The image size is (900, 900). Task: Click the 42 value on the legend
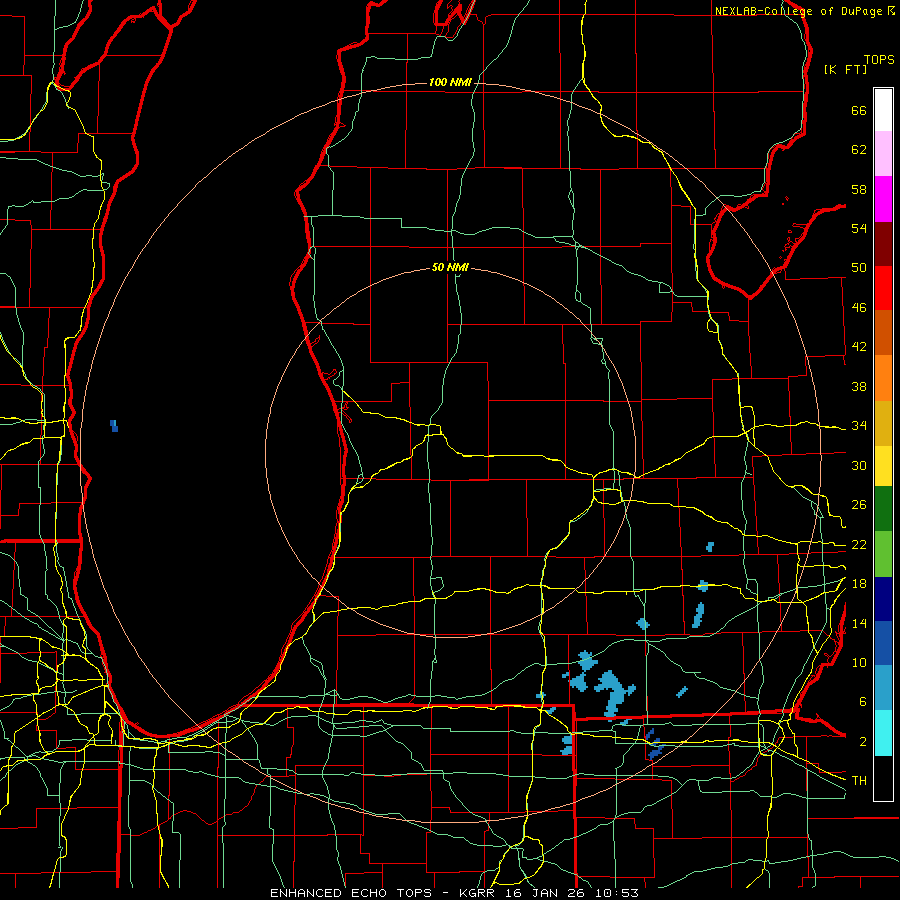[859, 347]
